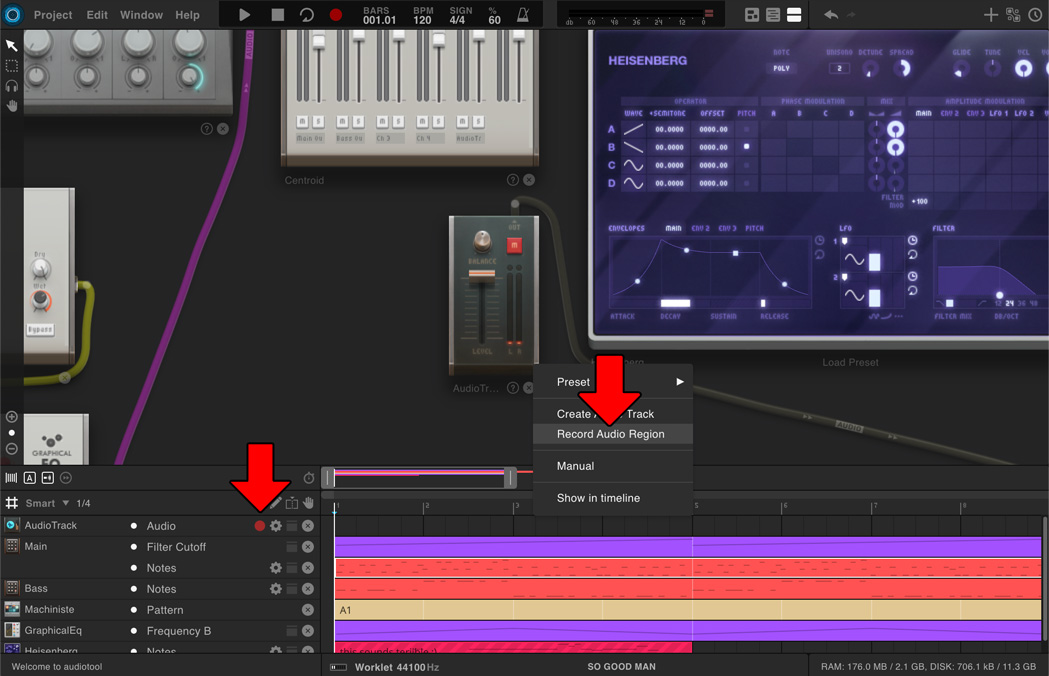
Task: Expand the Preset submenu in the context menu
Action: [610, 381]
